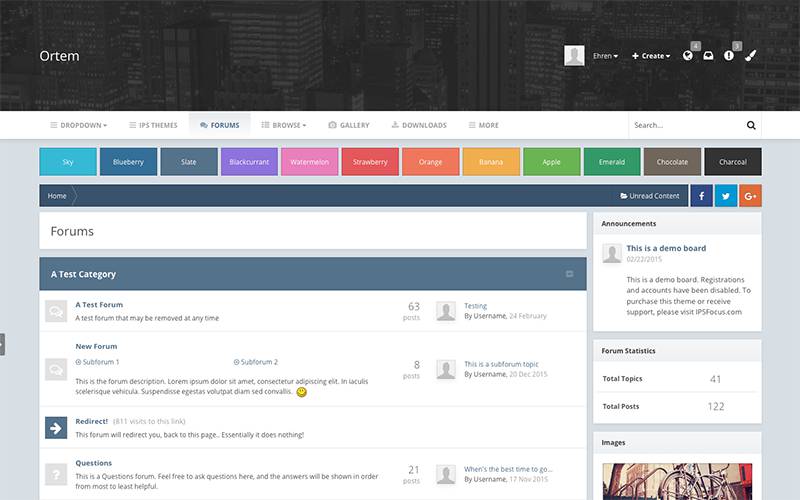Open the bicycle image thumbnail

tap(677, 482)
